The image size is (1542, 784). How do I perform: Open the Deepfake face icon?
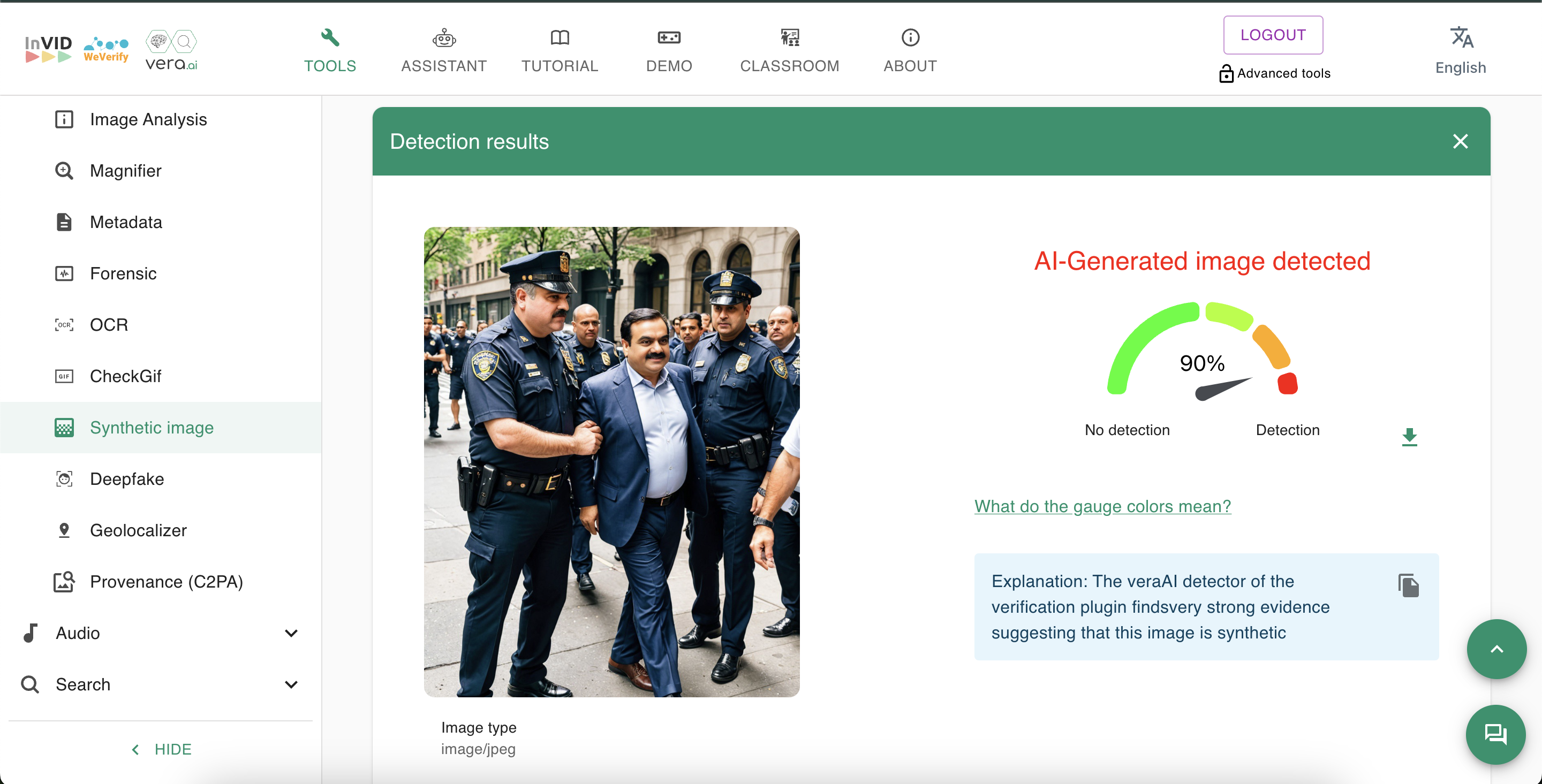(64, 479)
